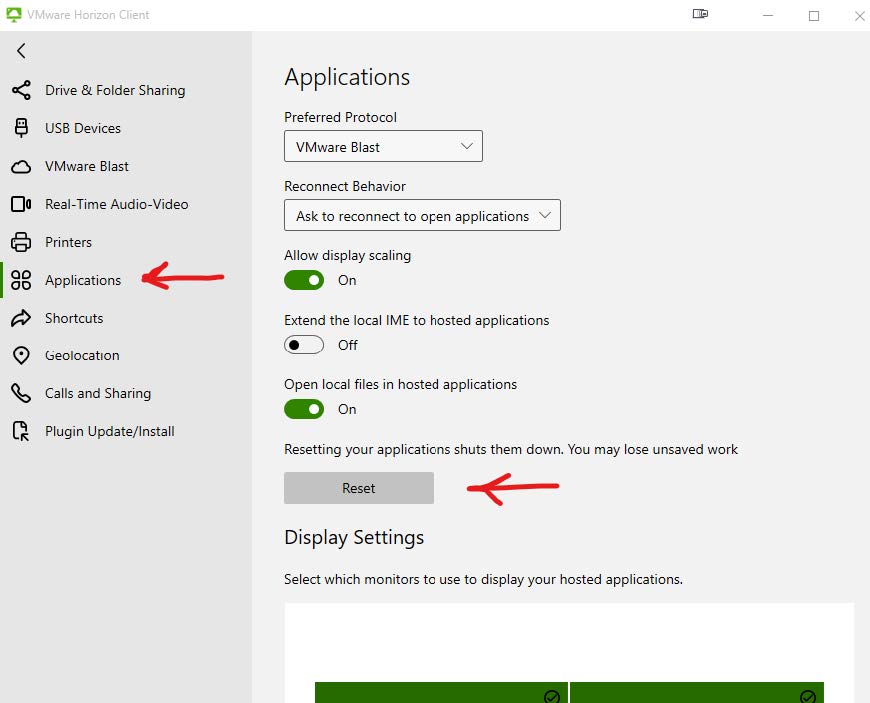Click the VMware Horizon Client logo icon

tap(14, 15)
